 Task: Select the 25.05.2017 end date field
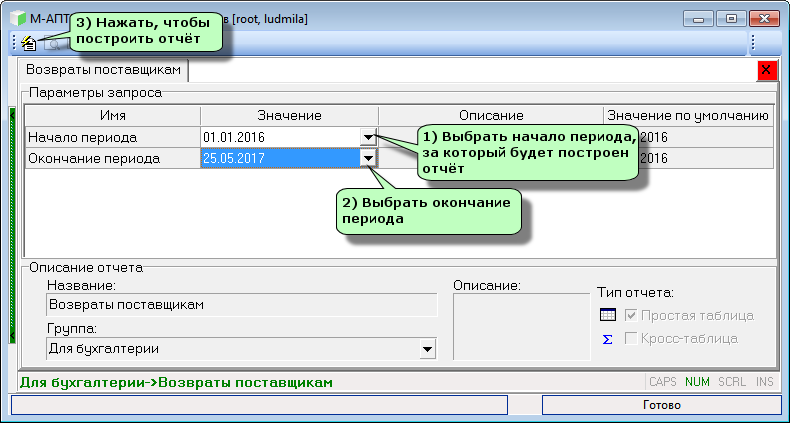[x=281, y=159]
